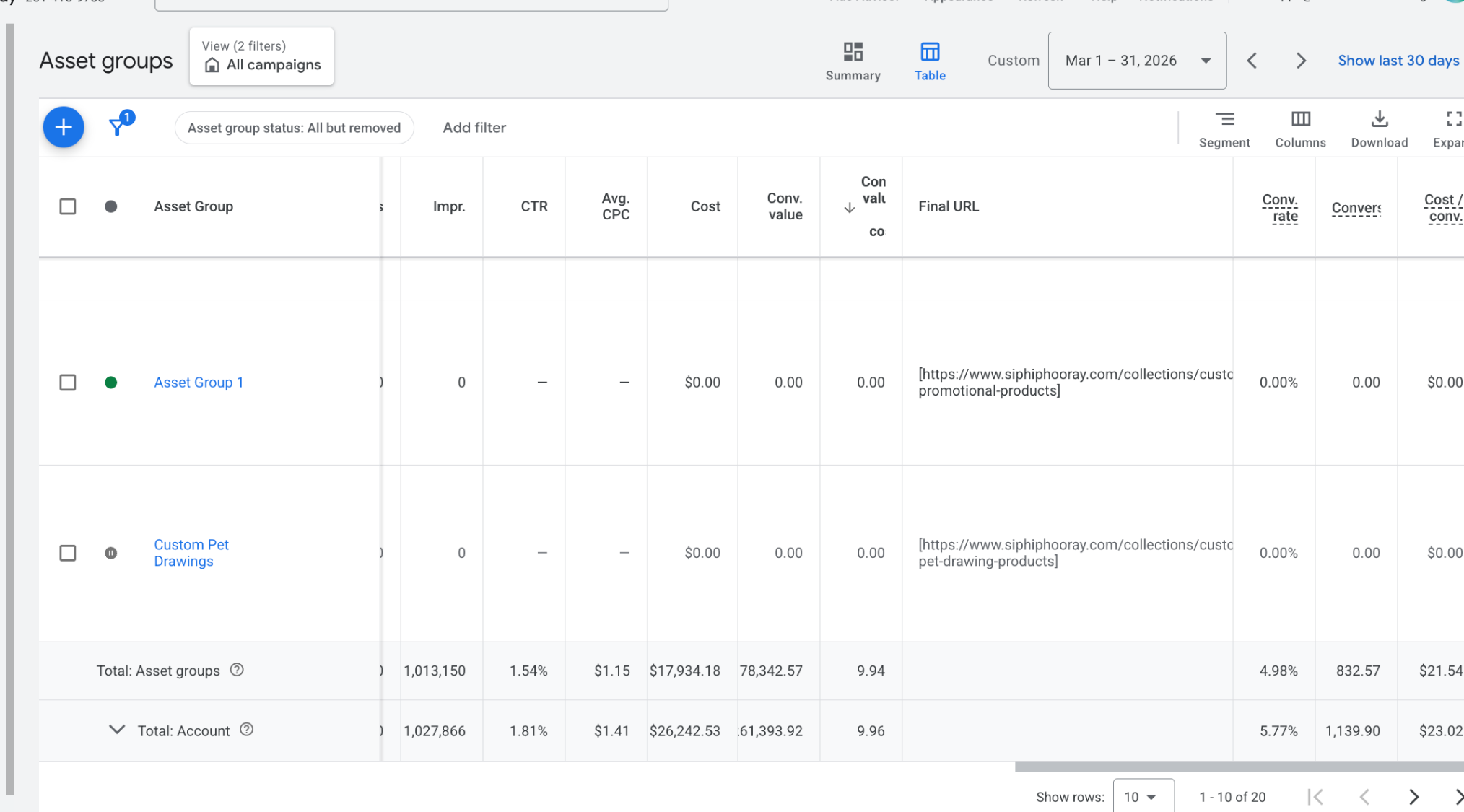Sort by Final URL column

coord(949,206)
